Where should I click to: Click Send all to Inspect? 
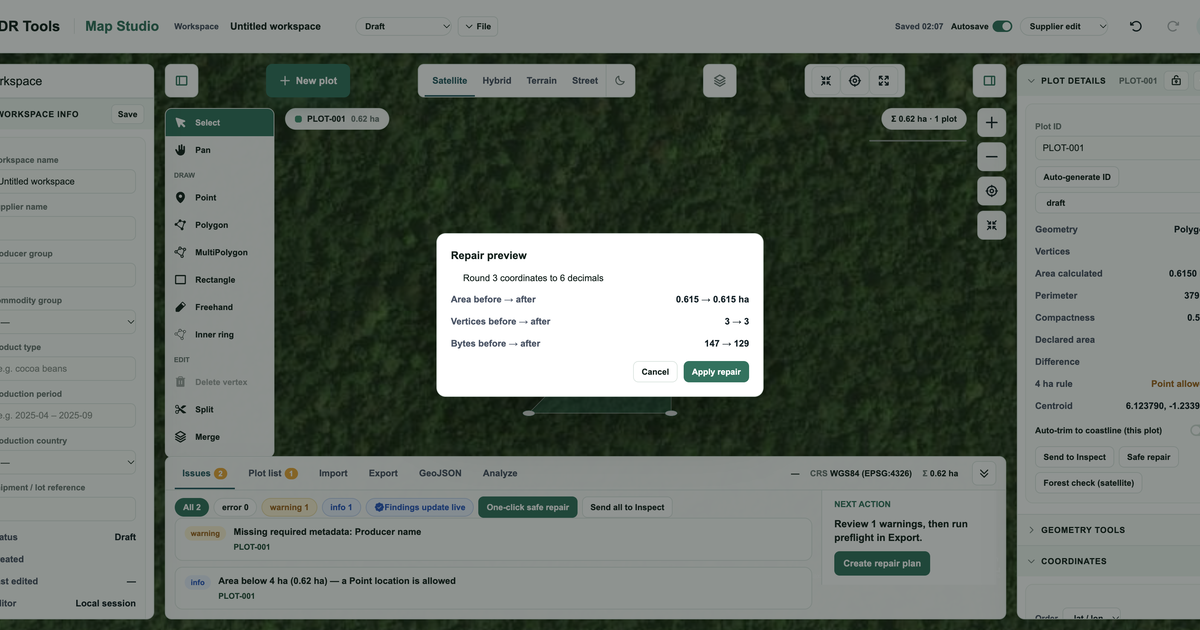(x=627, y=507)
